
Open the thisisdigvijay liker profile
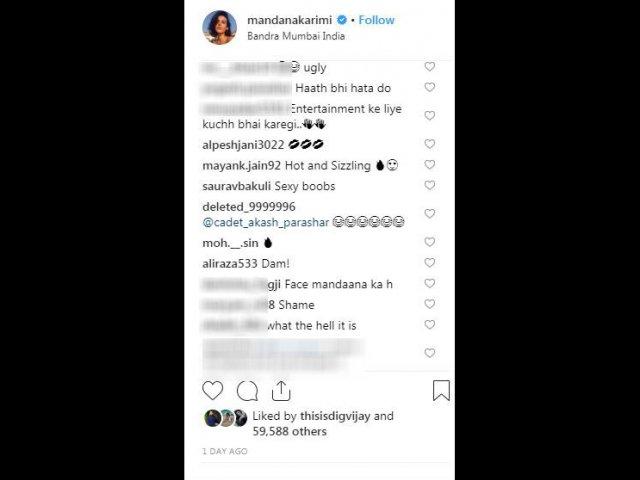tap(335, 416)
